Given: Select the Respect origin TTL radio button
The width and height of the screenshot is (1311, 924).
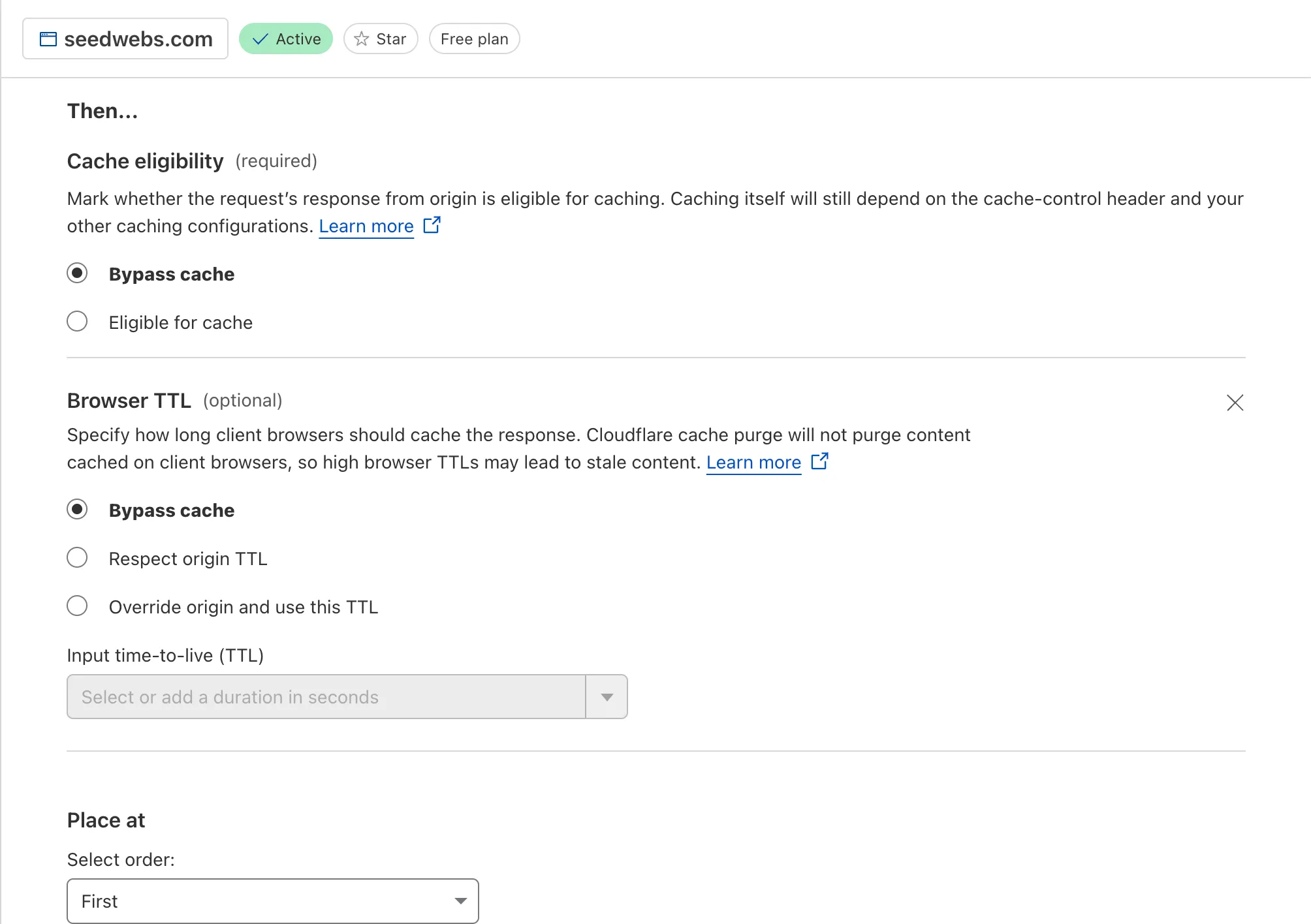Looking at the screenshot, I should click(77, 558).
